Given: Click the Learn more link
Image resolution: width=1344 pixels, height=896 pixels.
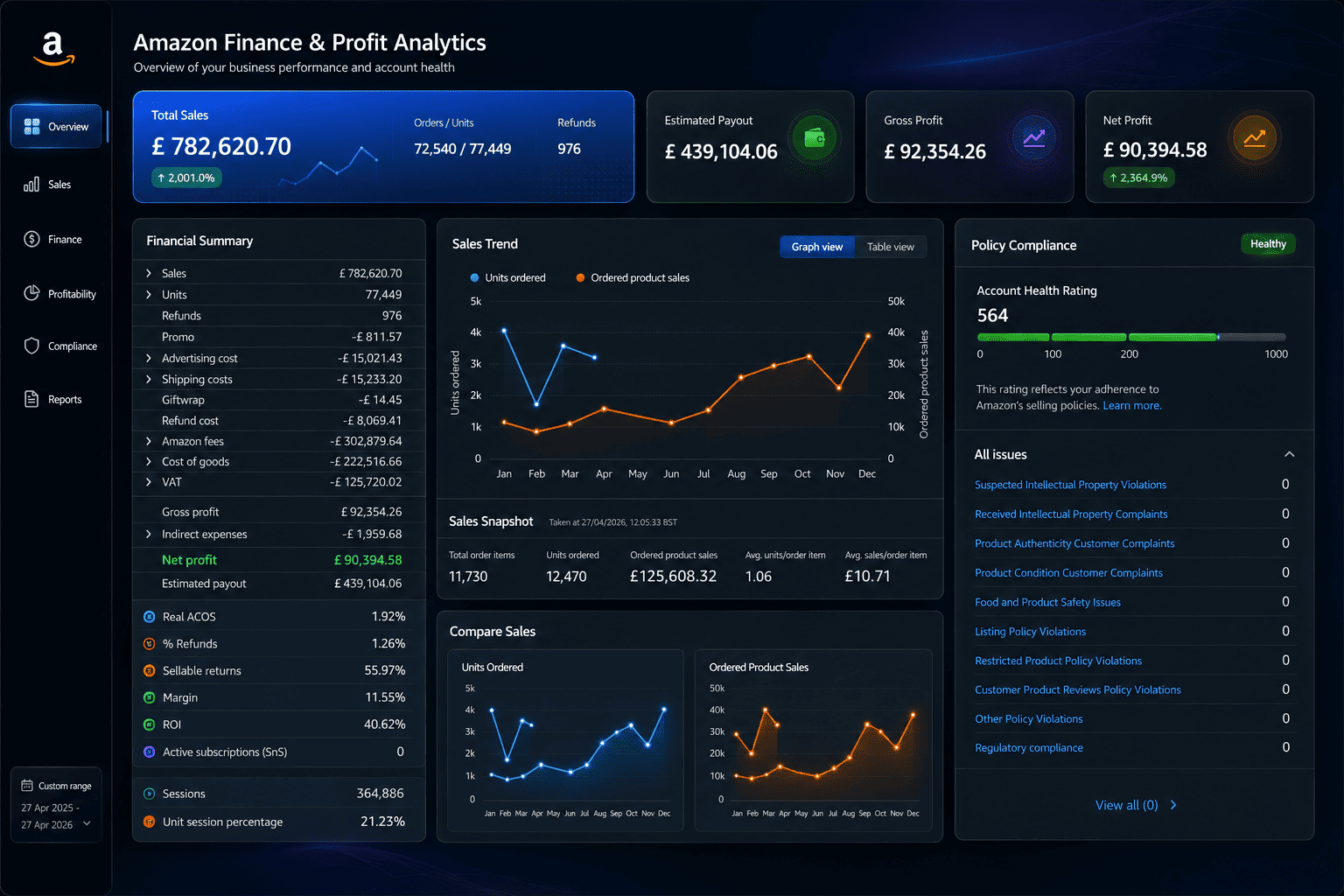Looking at the screenshot, I should pos(1132,406).
